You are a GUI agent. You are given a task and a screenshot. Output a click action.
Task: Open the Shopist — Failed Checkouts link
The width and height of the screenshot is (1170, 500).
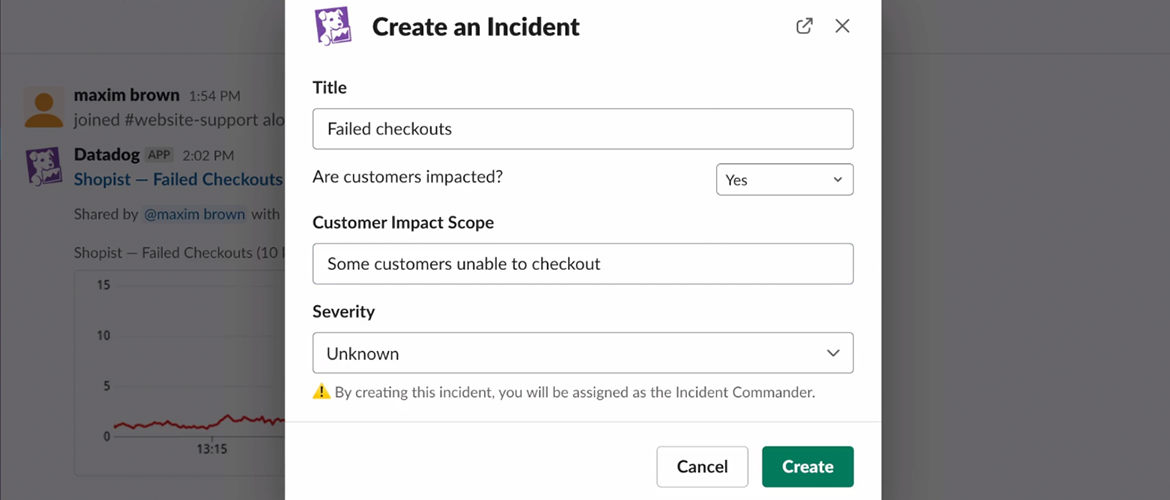pos(178,180)
